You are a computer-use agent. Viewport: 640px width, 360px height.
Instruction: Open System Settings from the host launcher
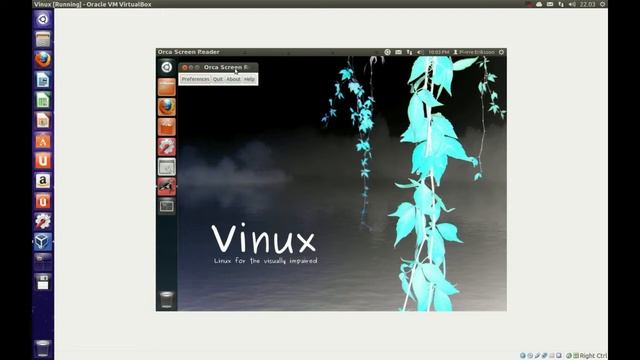pos(43,221)
